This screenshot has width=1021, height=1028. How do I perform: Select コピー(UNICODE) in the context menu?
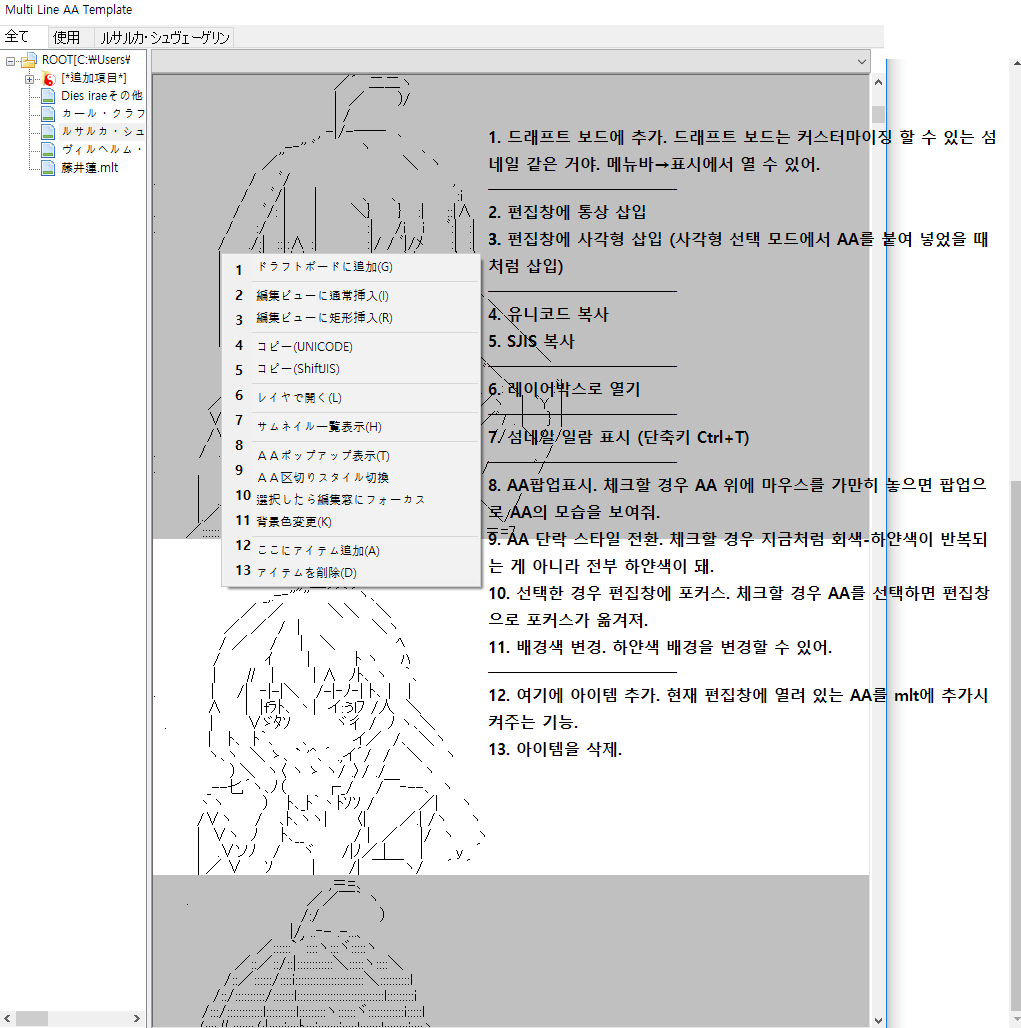click(x=304, y=346)
